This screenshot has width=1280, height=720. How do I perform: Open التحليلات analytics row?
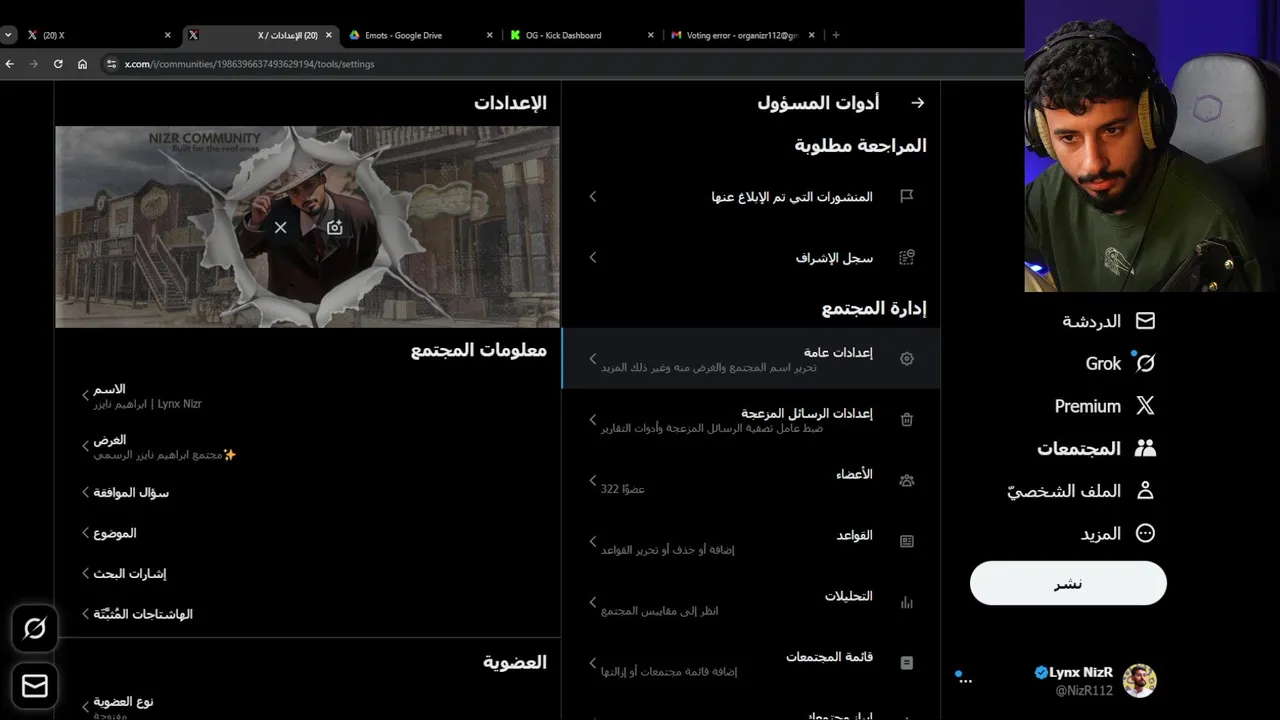[751, 603]
